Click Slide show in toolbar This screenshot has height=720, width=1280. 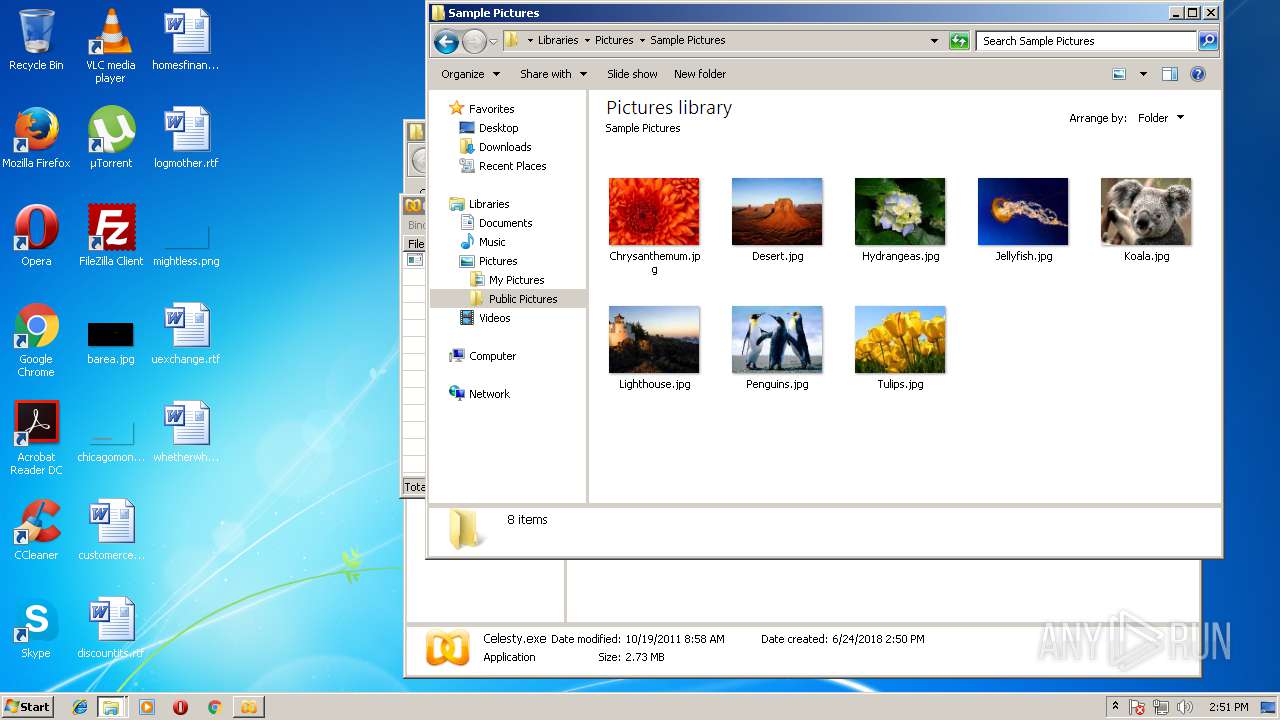coord(632,74)
